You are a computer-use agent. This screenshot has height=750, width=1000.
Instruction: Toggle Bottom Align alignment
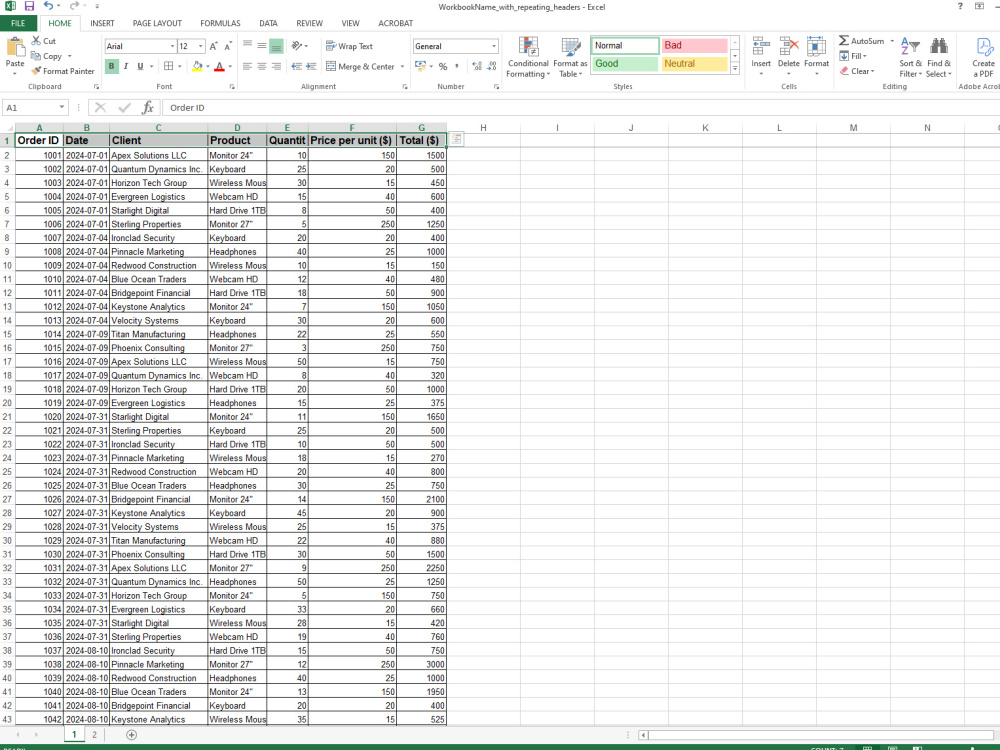point(276,46)
